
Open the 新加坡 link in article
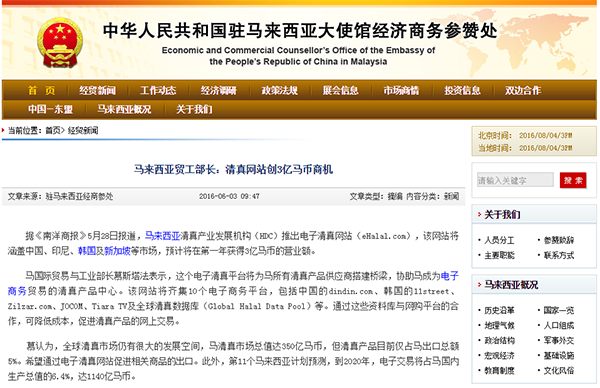click(x=117, y=251)
